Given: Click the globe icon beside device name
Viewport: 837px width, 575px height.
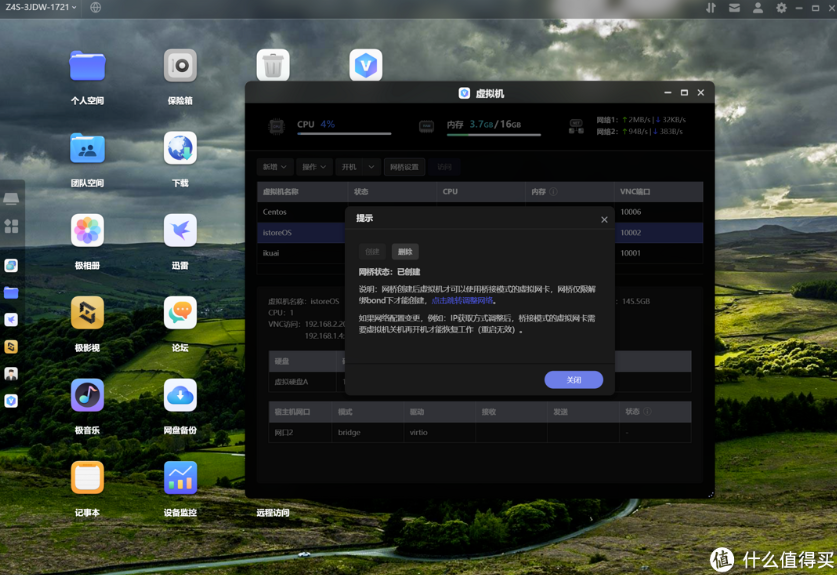Looking at the screenshot, I should pyautogui.click(x=96, y=7).
